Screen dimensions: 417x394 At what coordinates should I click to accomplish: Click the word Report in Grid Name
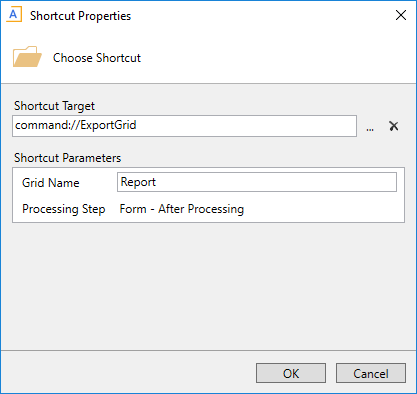pyautogui.click(x=138, y=182)
